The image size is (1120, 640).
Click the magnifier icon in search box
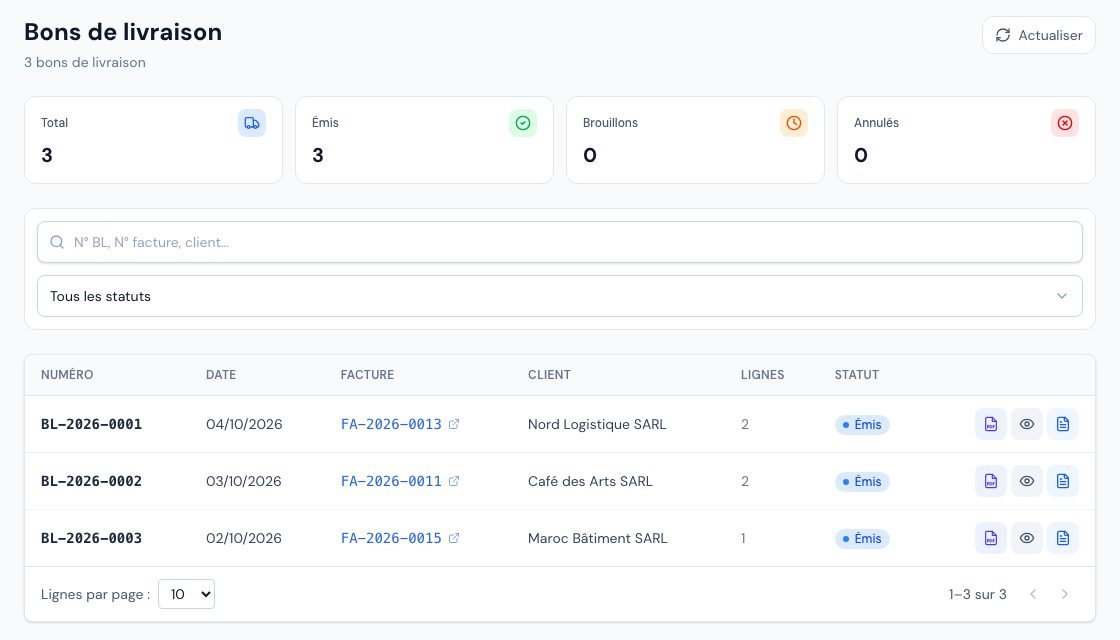(57, 242)
